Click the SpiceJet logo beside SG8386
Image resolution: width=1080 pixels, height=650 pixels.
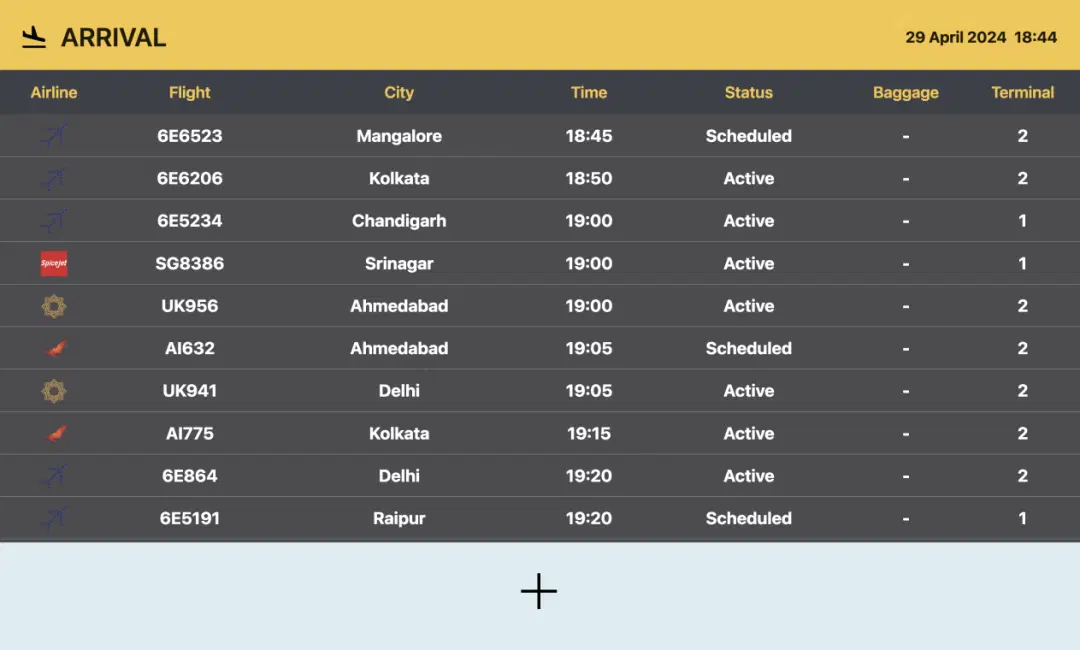(54, 264)
